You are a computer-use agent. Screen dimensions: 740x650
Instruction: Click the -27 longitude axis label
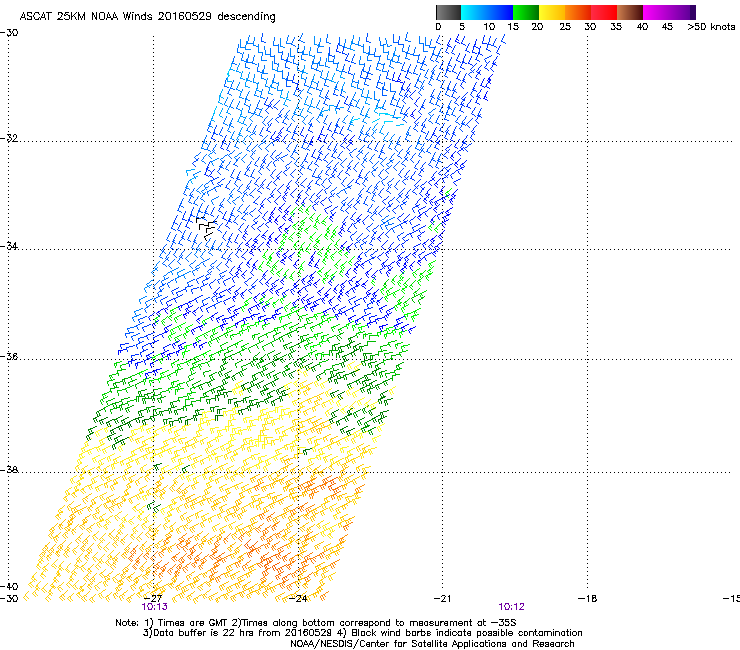153,599
